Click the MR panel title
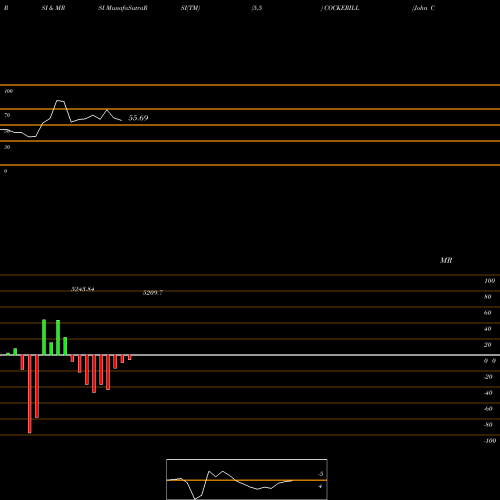The width and height of the screenshot is (500, 500). [x=446, y=260]
